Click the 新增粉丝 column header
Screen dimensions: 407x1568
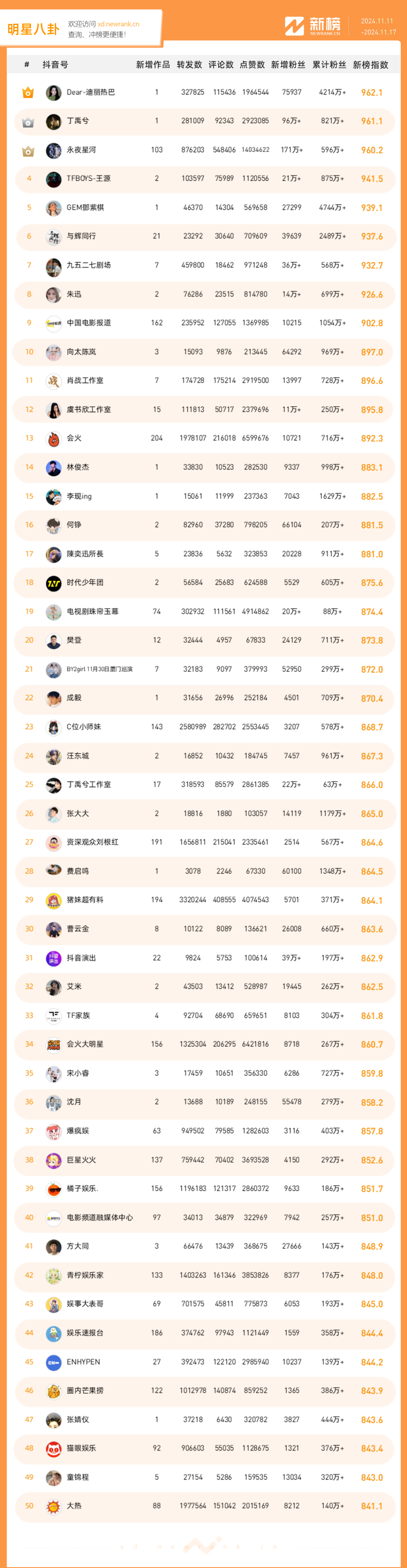[288, 65]
